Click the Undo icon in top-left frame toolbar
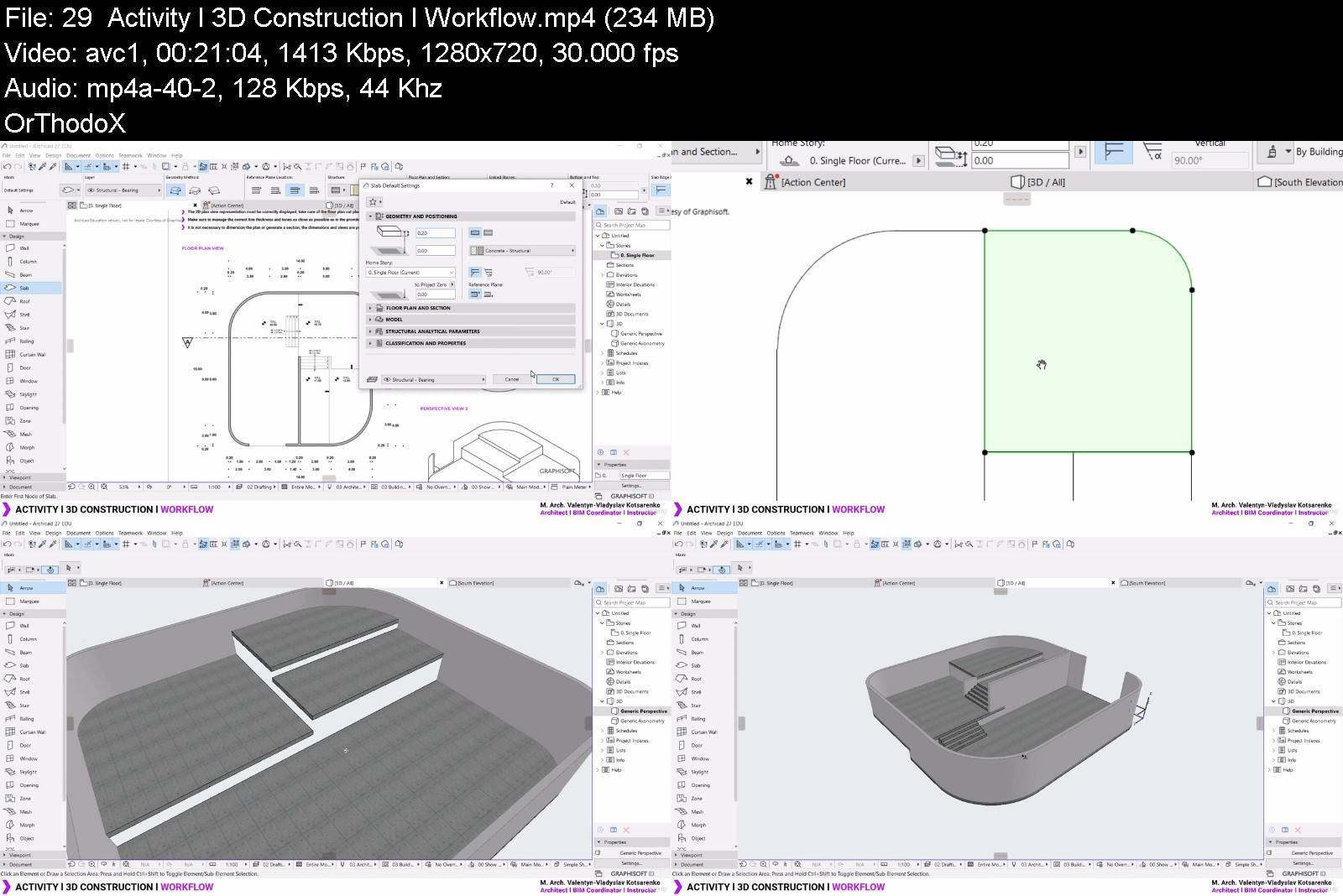This screenshot has height=896, width=1343. coord(7,167)
